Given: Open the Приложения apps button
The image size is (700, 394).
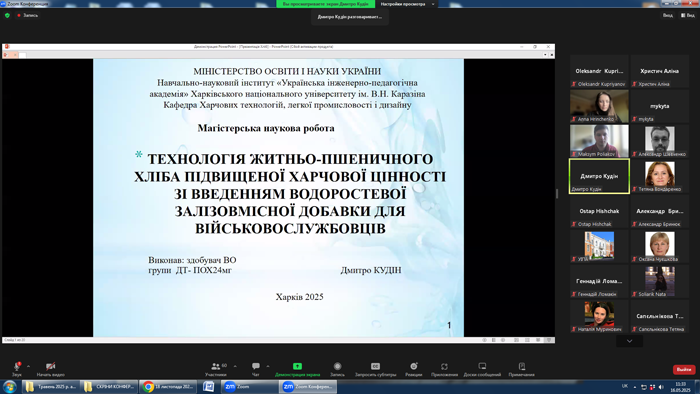Looking at the screenshot, I should coord(444,369).
